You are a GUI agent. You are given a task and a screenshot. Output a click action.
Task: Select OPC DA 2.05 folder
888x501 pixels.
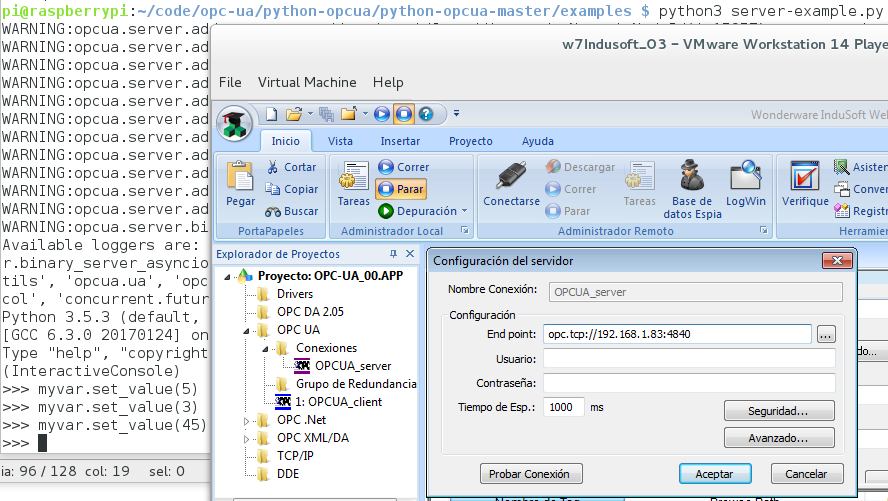coord(310,312)
